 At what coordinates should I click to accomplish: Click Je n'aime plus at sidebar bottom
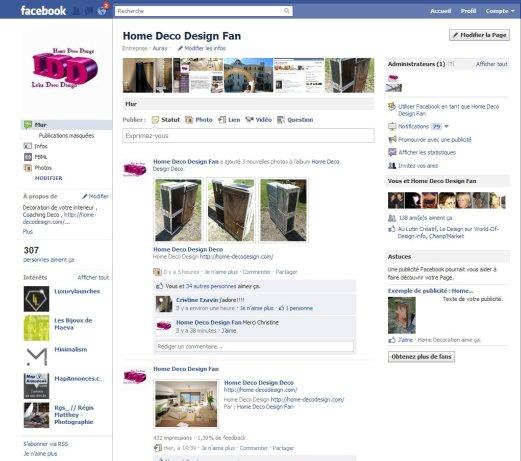coord(40,454)
